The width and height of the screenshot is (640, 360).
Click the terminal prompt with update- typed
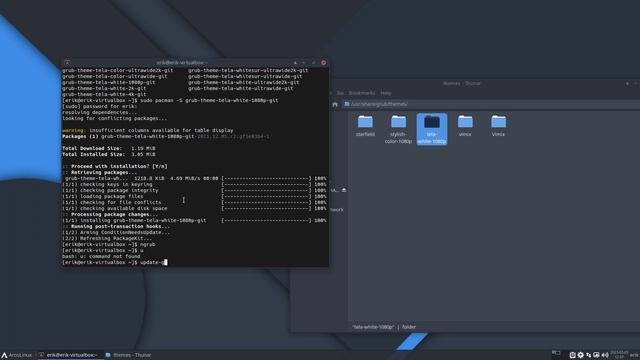click(x=115, y=262)
